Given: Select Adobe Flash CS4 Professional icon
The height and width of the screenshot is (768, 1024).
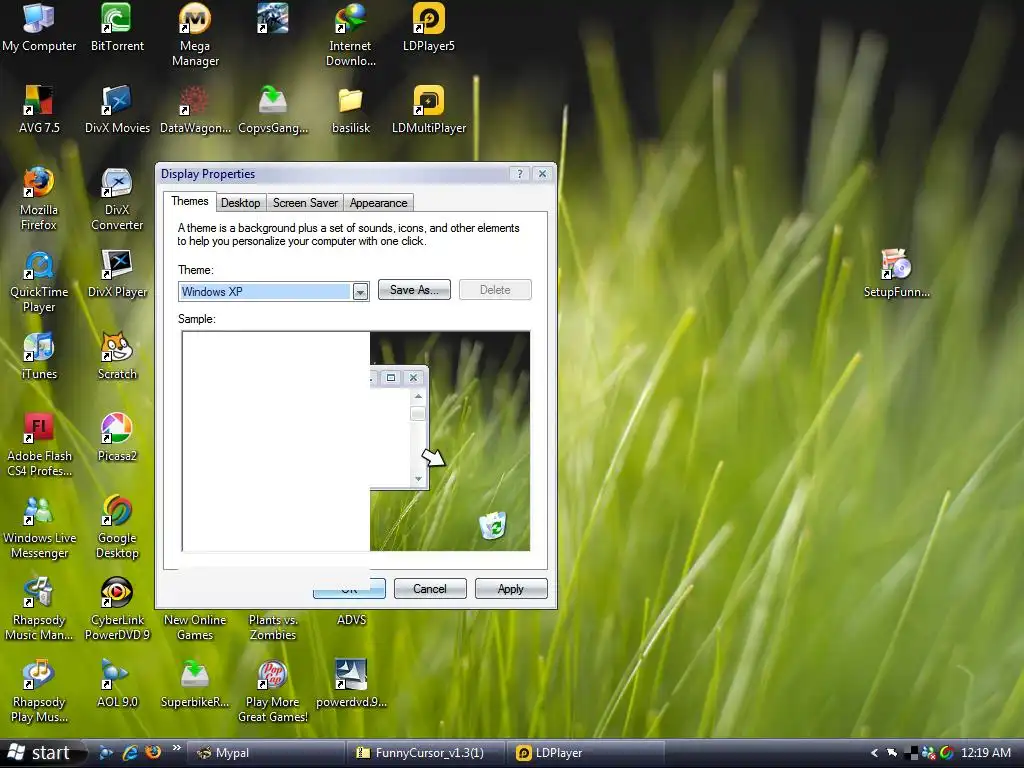Looking at the screenshot, I should [x=39, y=445].
